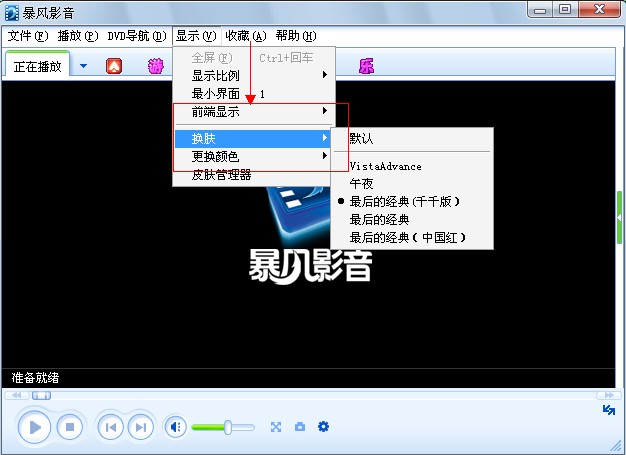Click the blue swap arrows icon
Viewport: 626px width, 455px height.
[x=608, y=410]
